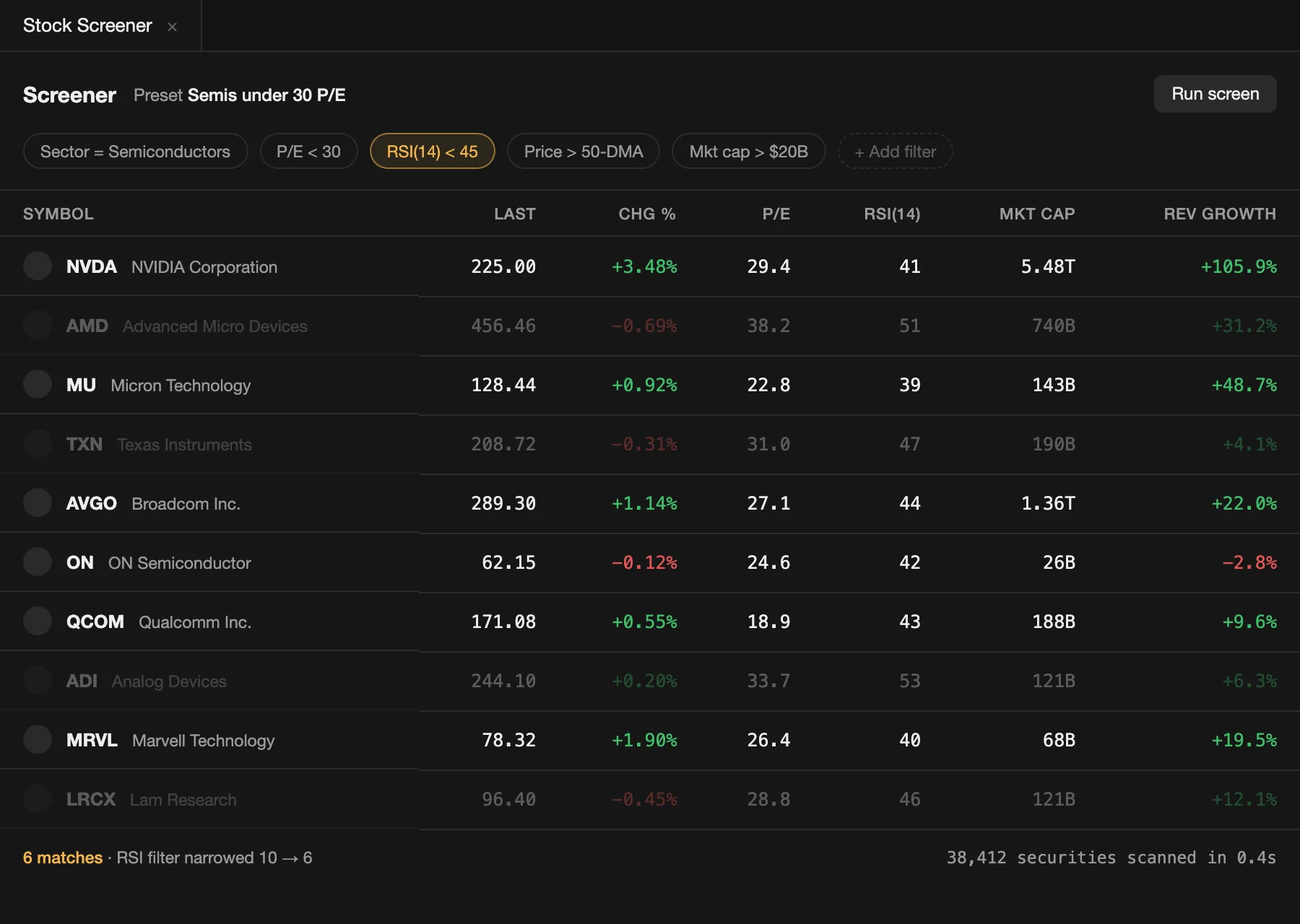Select the Micron Technology company name
Viewport: 1300px width, 924px height.
pos(181,385)
